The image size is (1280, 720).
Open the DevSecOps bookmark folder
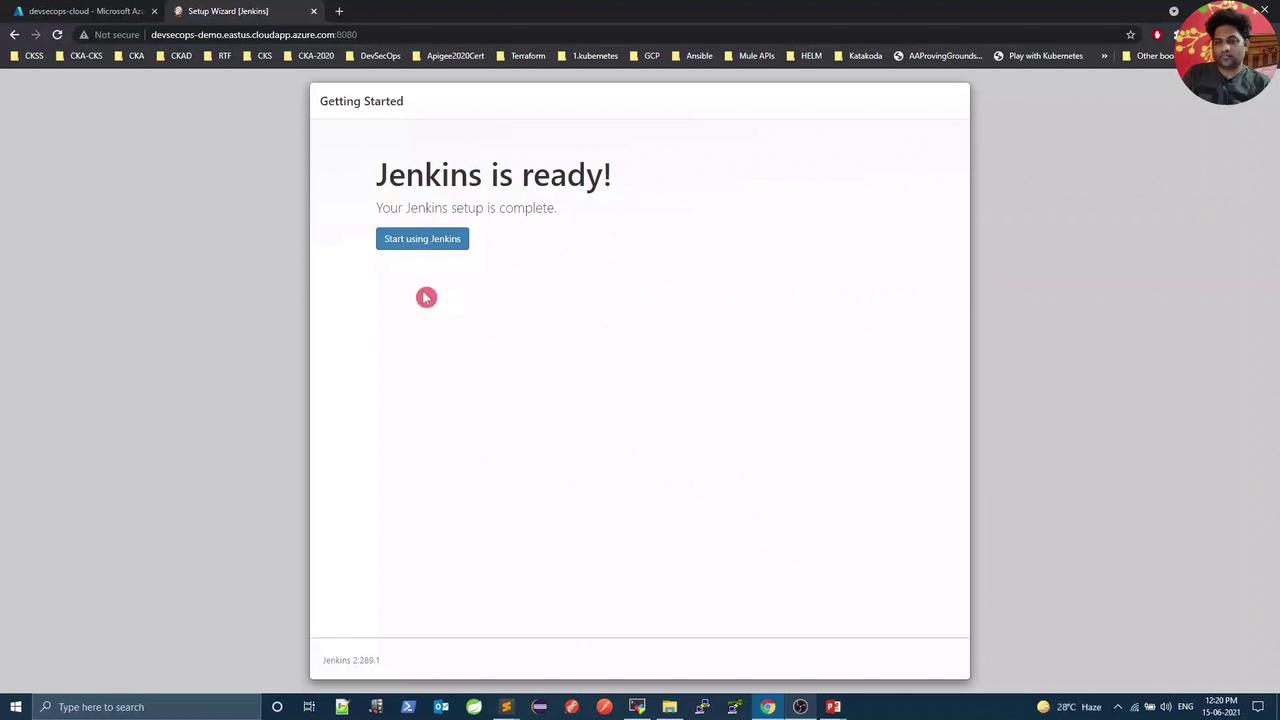pos(373,56)
